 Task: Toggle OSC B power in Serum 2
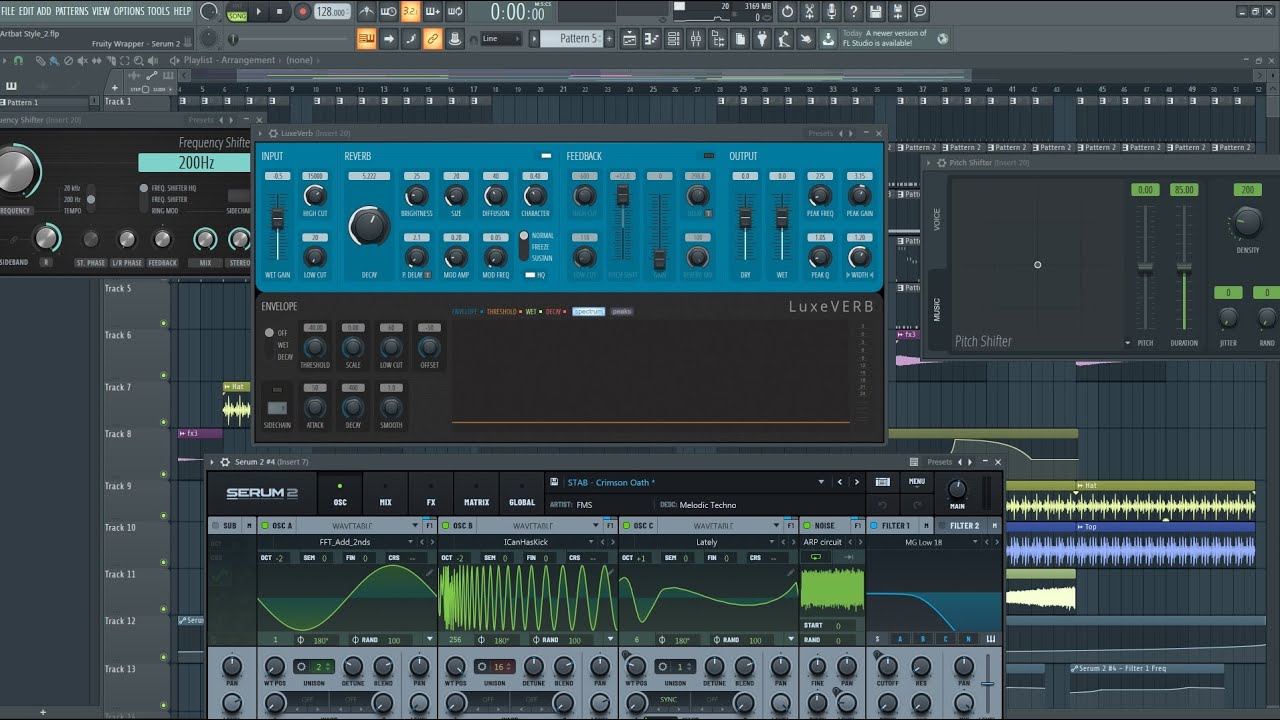pos(446,525)
